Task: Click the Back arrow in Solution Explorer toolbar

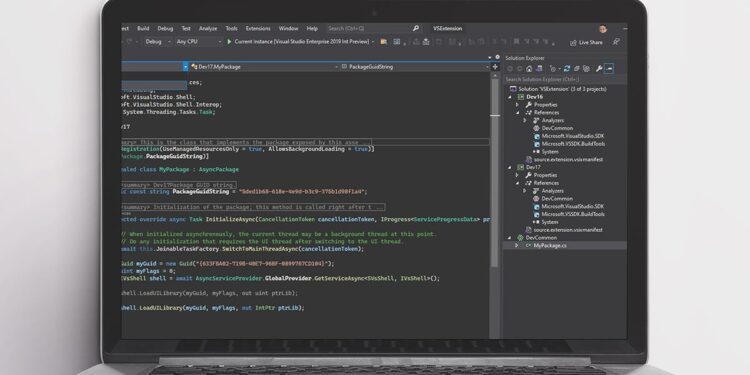Action: [510, 69]
